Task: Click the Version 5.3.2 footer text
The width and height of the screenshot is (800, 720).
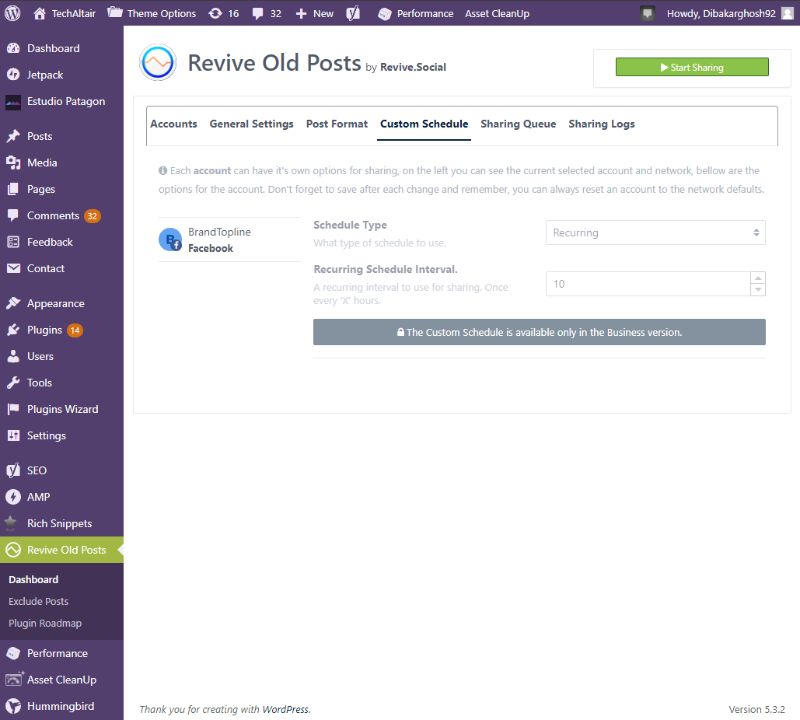Action: (x=757, y=709)
